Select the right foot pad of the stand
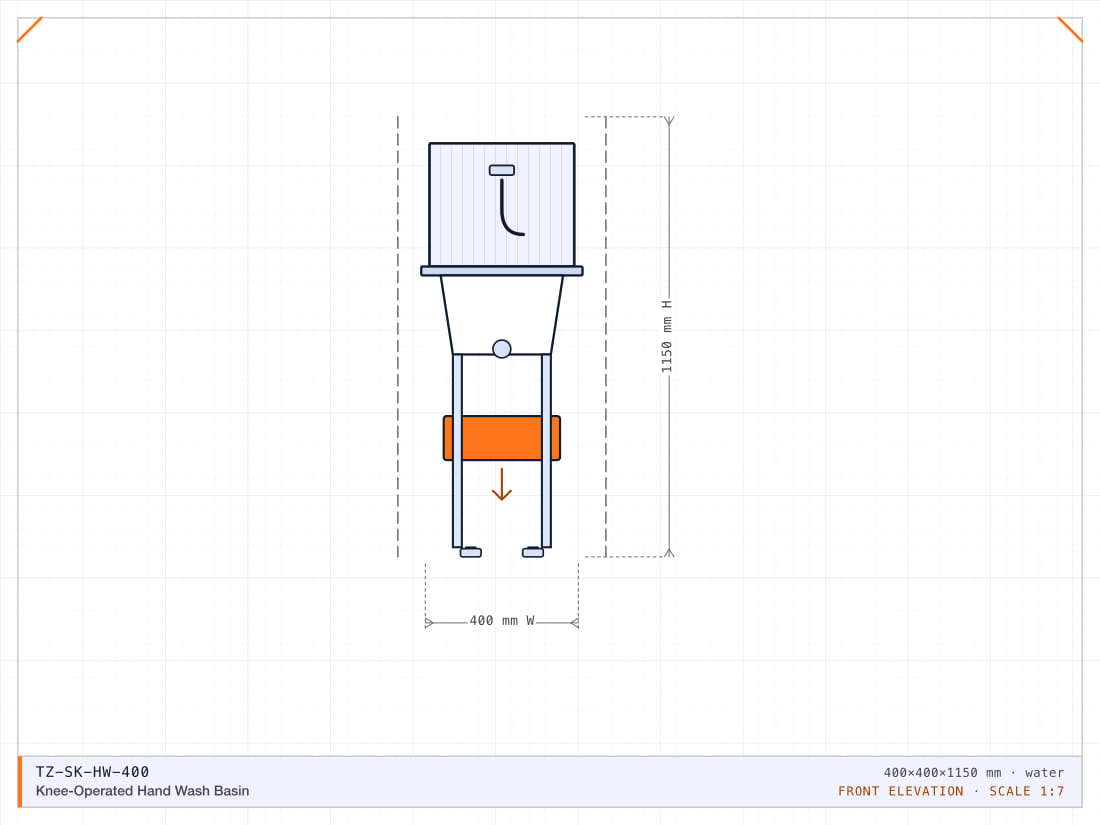Screen dimensions: 1100x825 [x=533, y=552]
